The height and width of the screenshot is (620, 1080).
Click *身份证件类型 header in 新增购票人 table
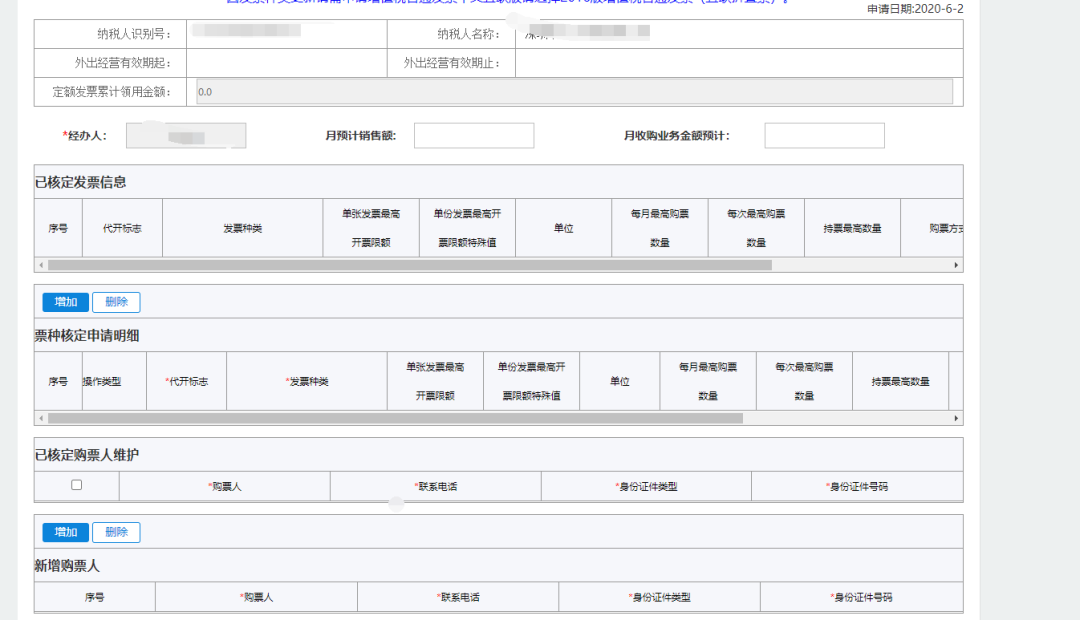659,597
